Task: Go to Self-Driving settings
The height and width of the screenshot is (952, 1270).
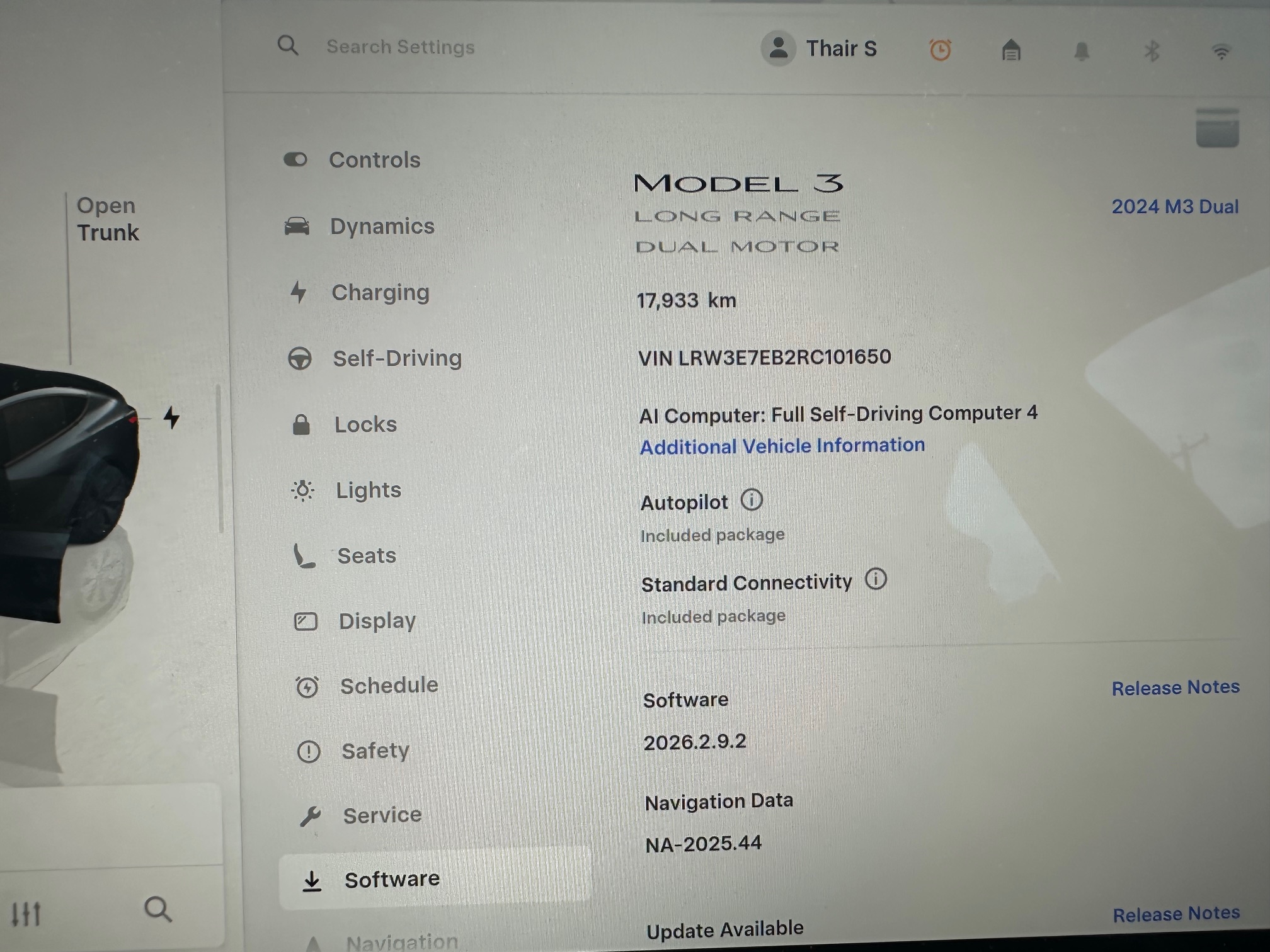Action: (397, 358)
